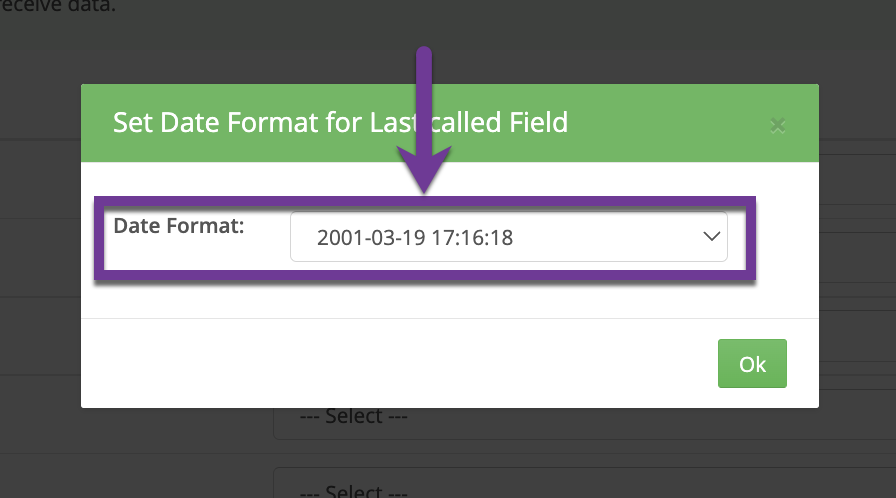Click the "2001-03-19 17:16:18" date value text
Screen dimensions: 896x498
pyautogui.click(x=415, y=238)
